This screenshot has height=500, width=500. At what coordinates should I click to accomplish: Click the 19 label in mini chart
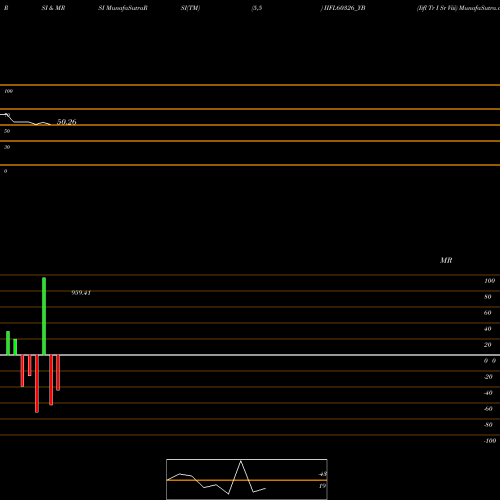click(x=322, y=486)
